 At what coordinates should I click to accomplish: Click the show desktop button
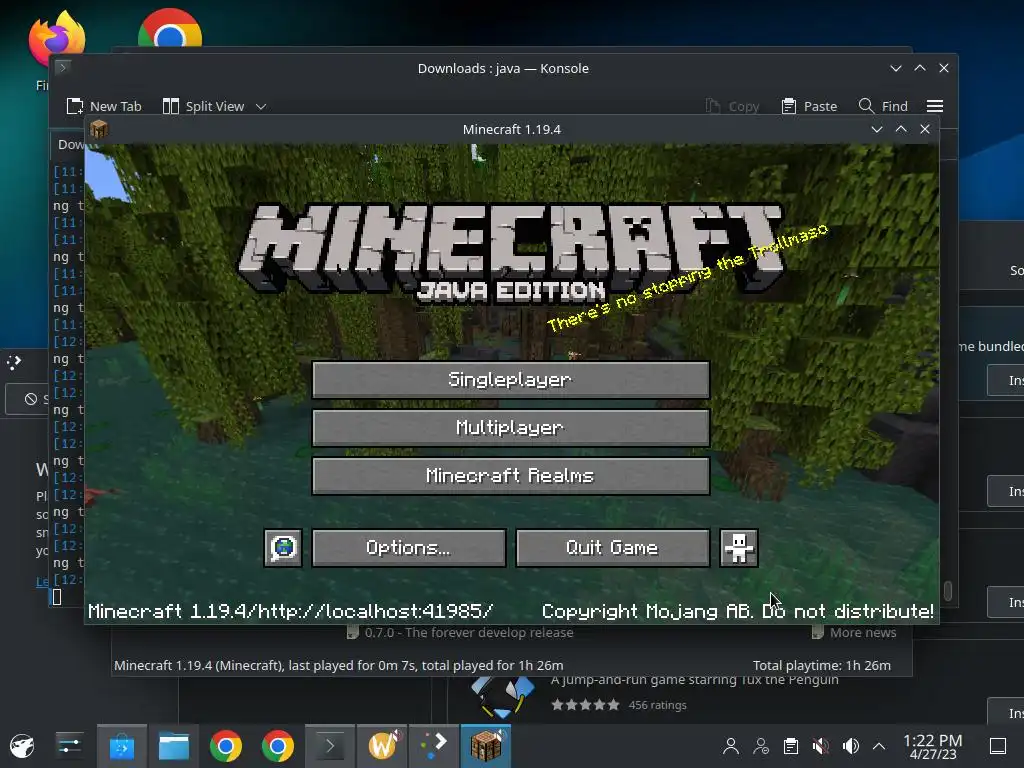point(998,746)
